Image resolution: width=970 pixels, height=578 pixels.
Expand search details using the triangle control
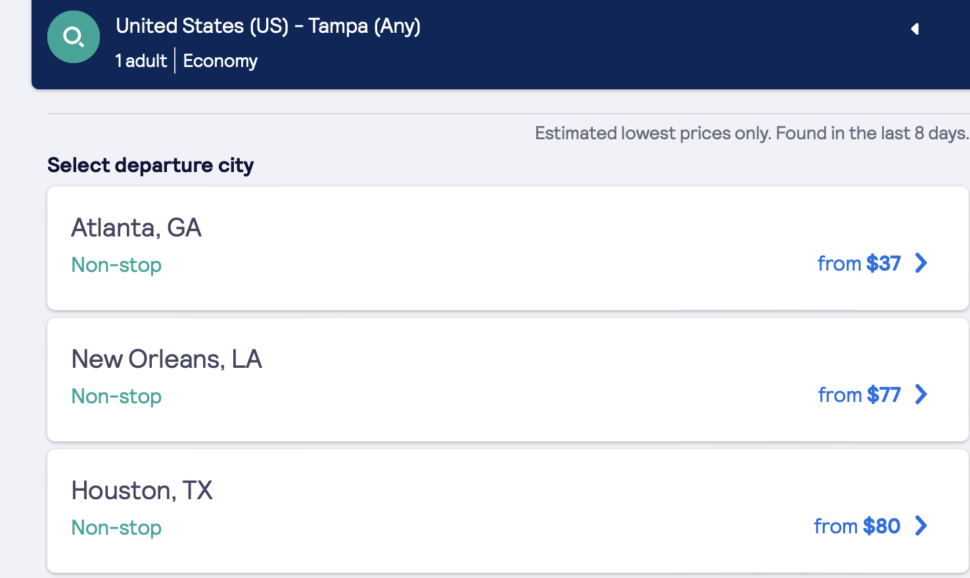pyautogui.click(x=915, y=30)
